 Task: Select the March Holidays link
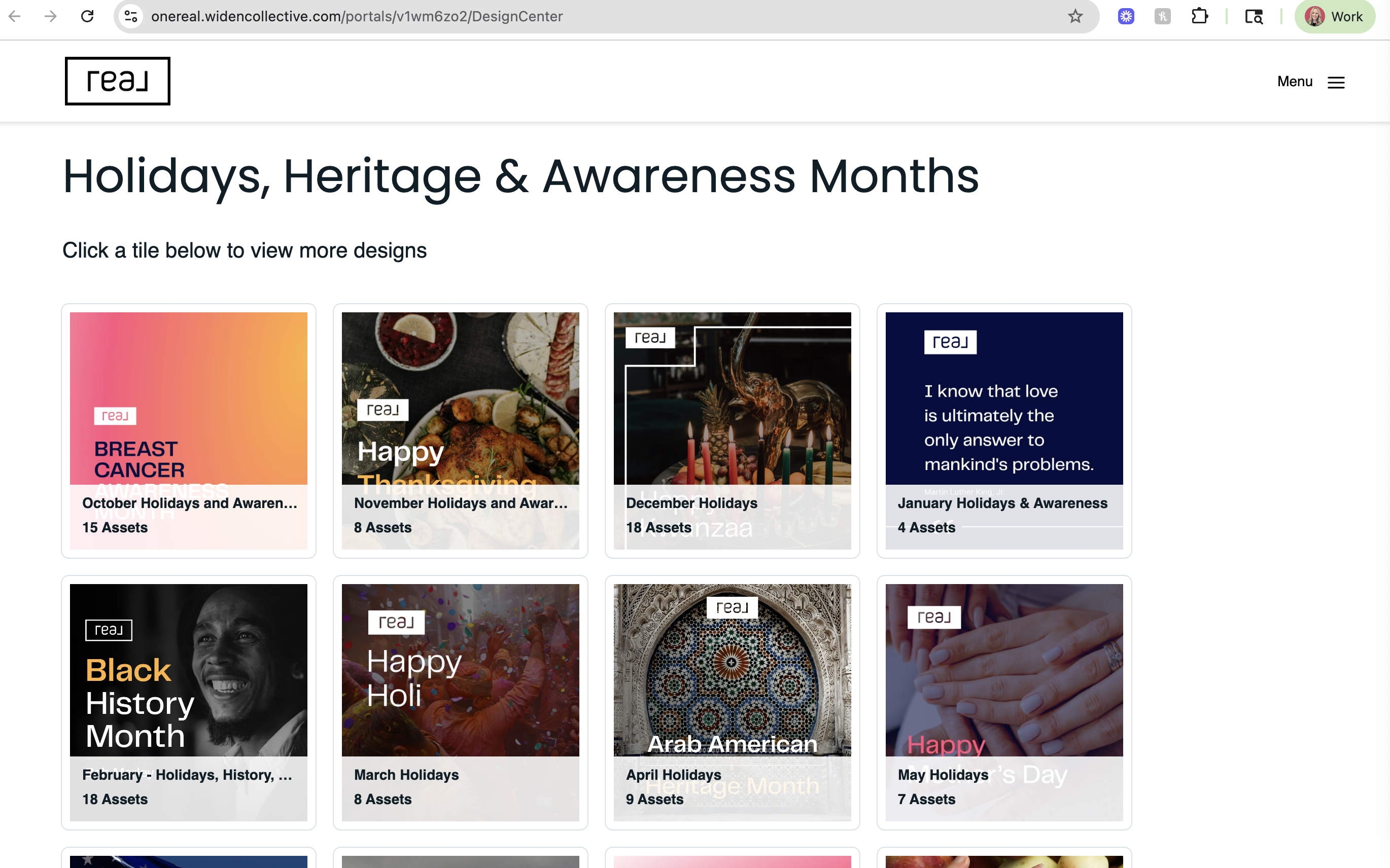406,774
